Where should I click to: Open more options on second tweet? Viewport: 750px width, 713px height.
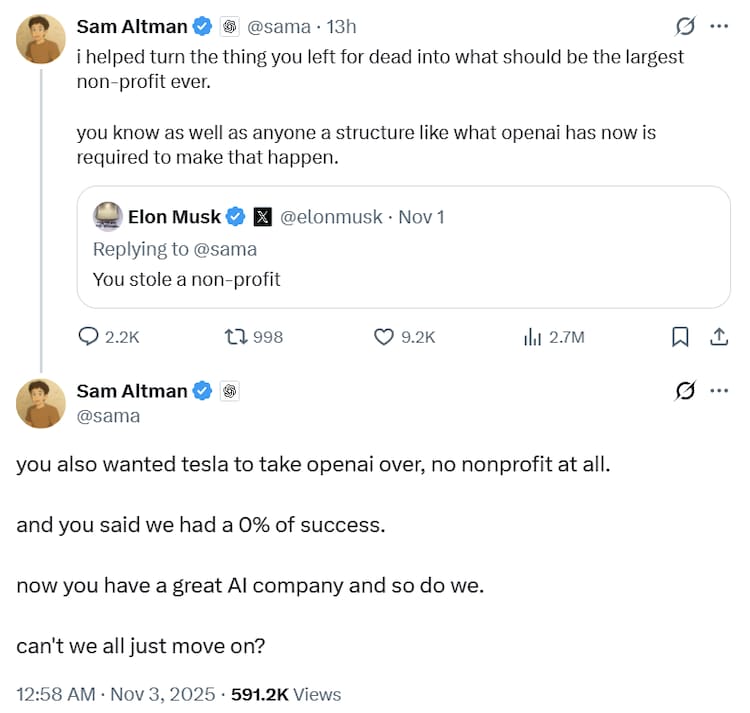click(718, 391)
